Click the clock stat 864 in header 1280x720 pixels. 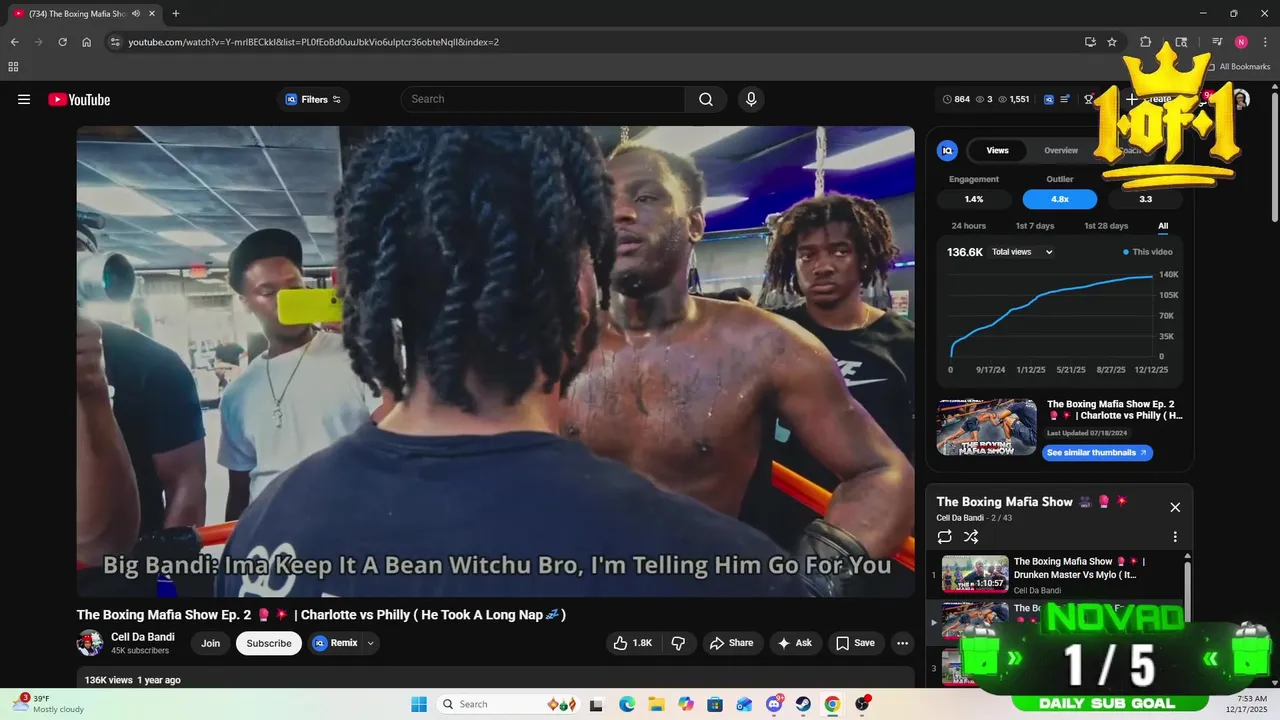[x=956, y=99]
